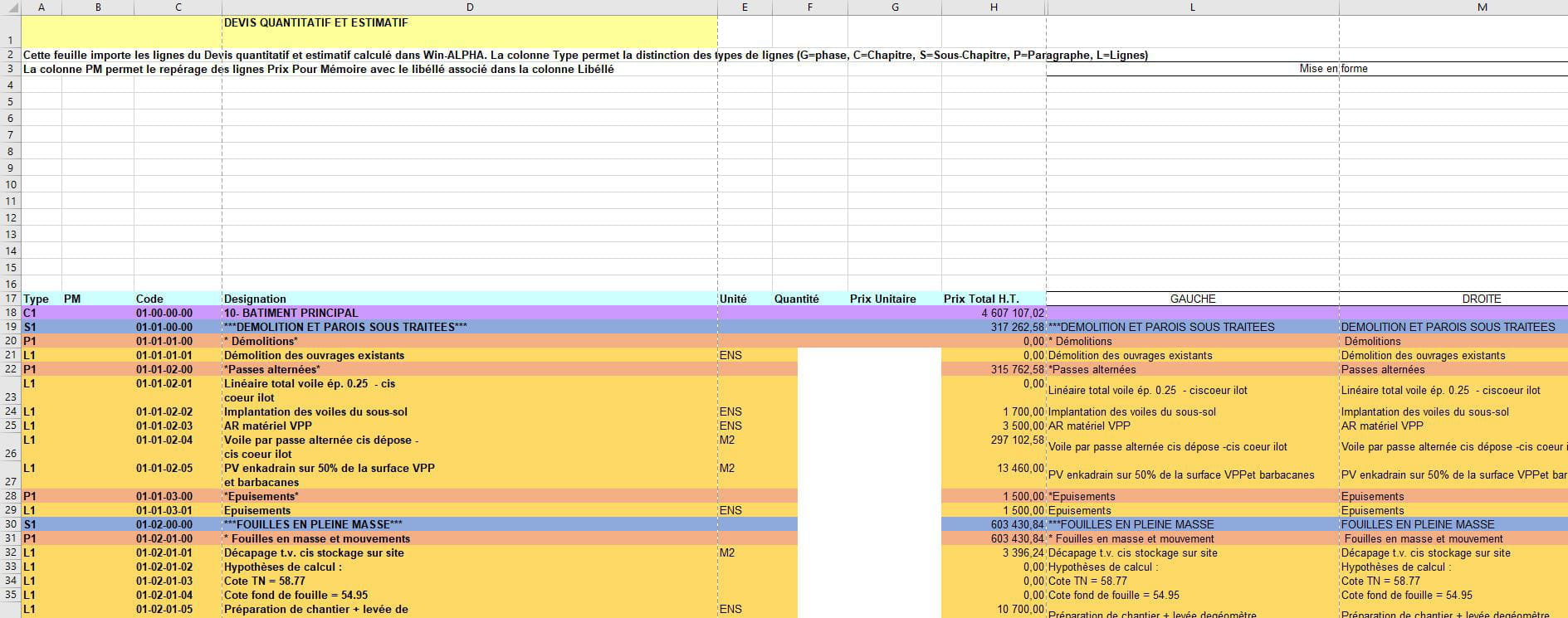Click the 'Code' header cell
This screenshot has width=1568, height=618.
click(x=178, y=299)
